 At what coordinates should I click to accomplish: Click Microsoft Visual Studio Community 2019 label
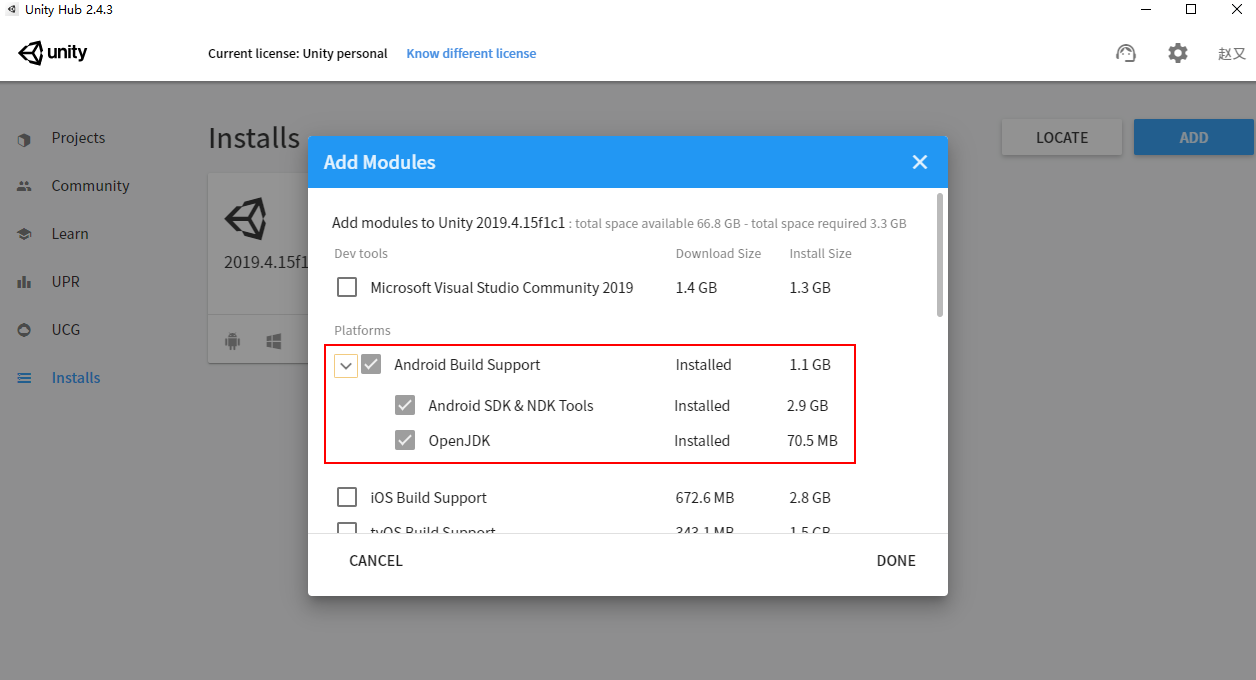502,288
